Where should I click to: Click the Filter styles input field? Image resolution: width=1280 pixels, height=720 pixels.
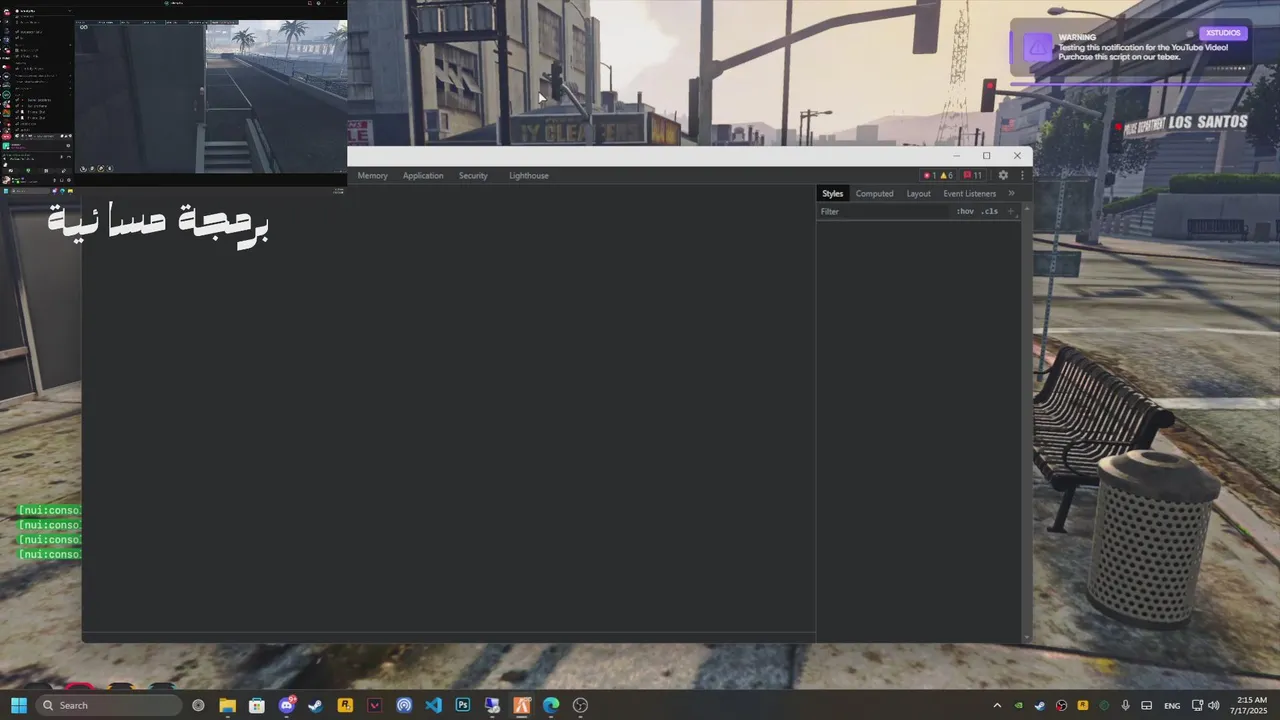click(885, 212)
